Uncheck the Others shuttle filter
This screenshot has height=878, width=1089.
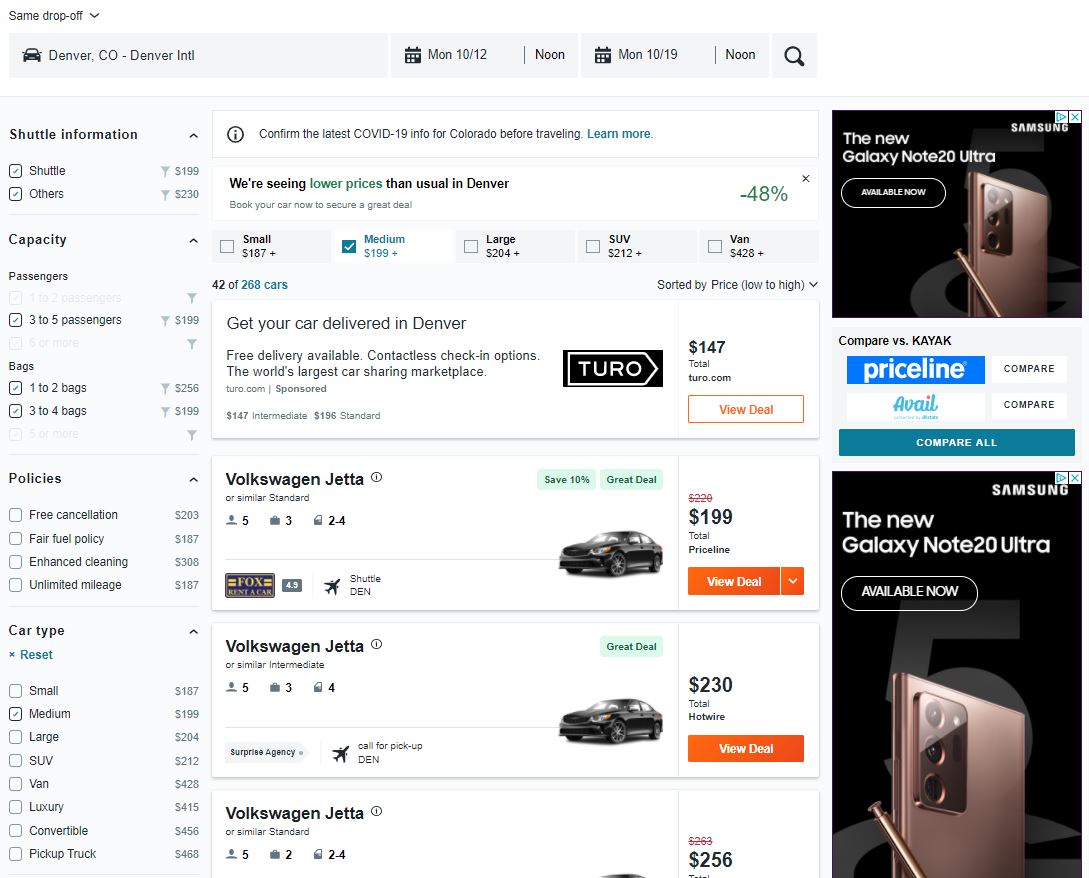pos(15,194)
